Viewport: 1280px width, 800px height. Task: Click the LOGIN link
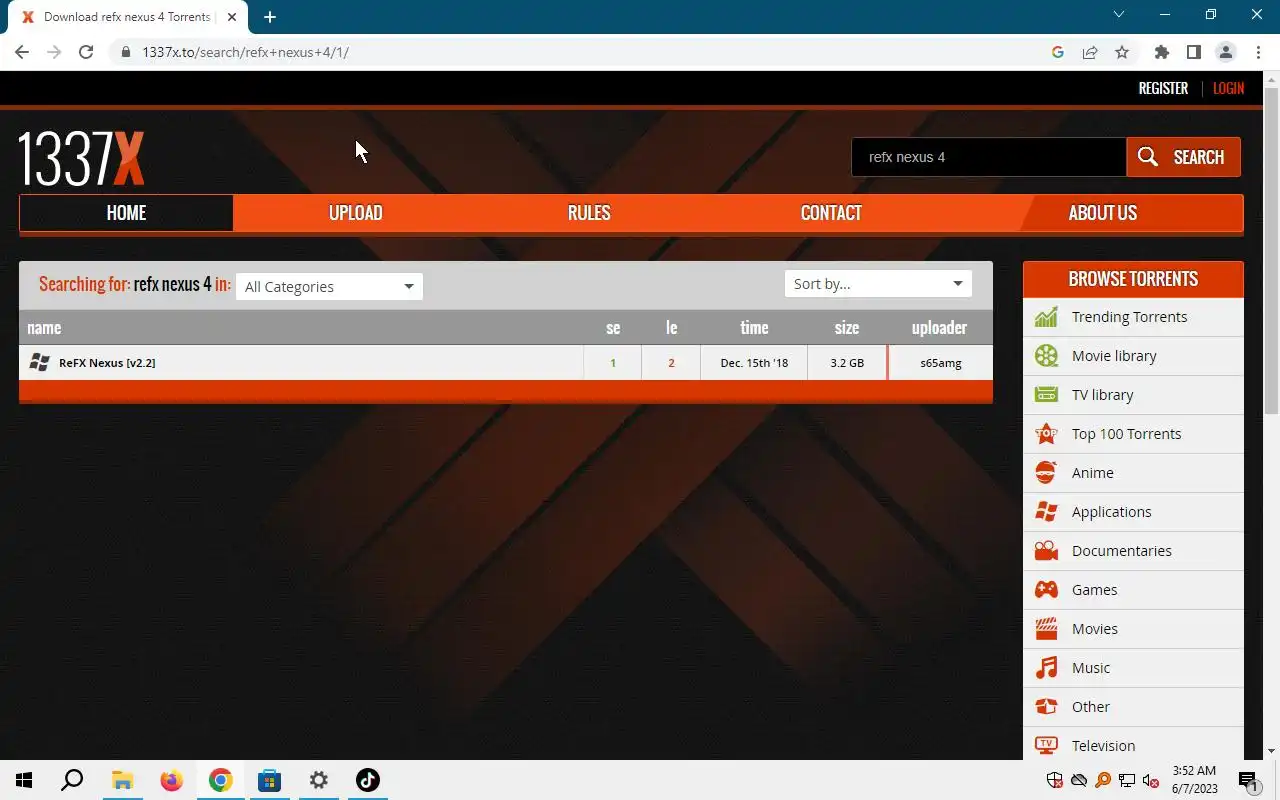1228,88
